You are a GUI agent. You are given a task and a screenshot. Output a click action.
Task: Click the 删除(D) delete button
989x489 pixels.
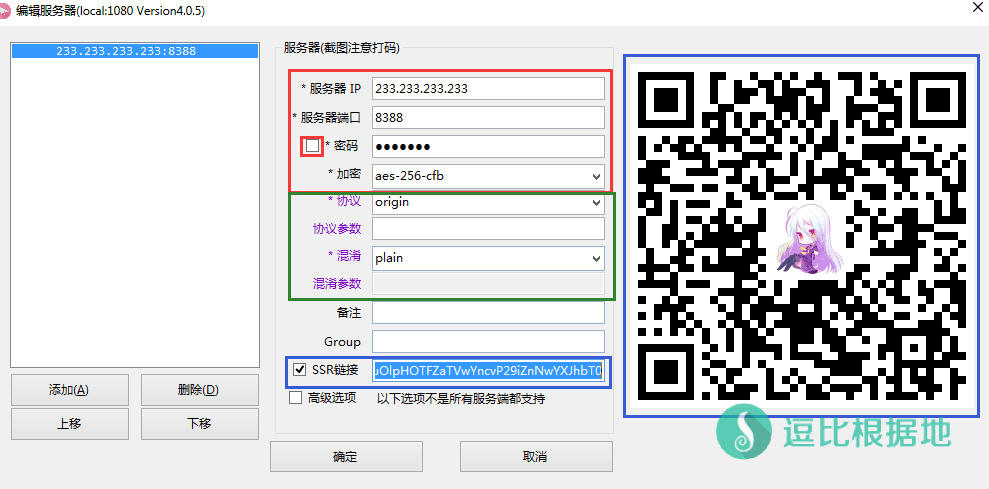coord(199,390)
